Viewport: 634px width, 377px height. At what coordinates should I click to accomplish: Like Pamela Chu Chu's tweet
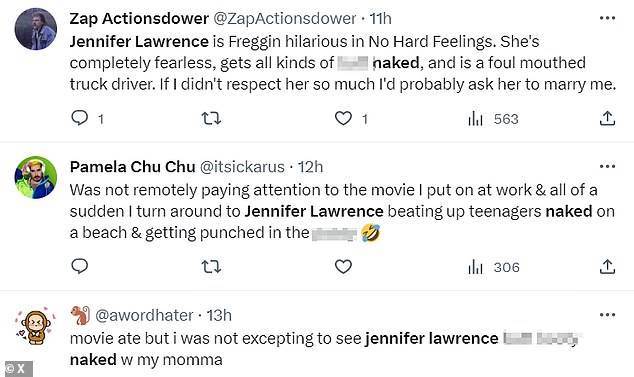click(x=343, y=267)
